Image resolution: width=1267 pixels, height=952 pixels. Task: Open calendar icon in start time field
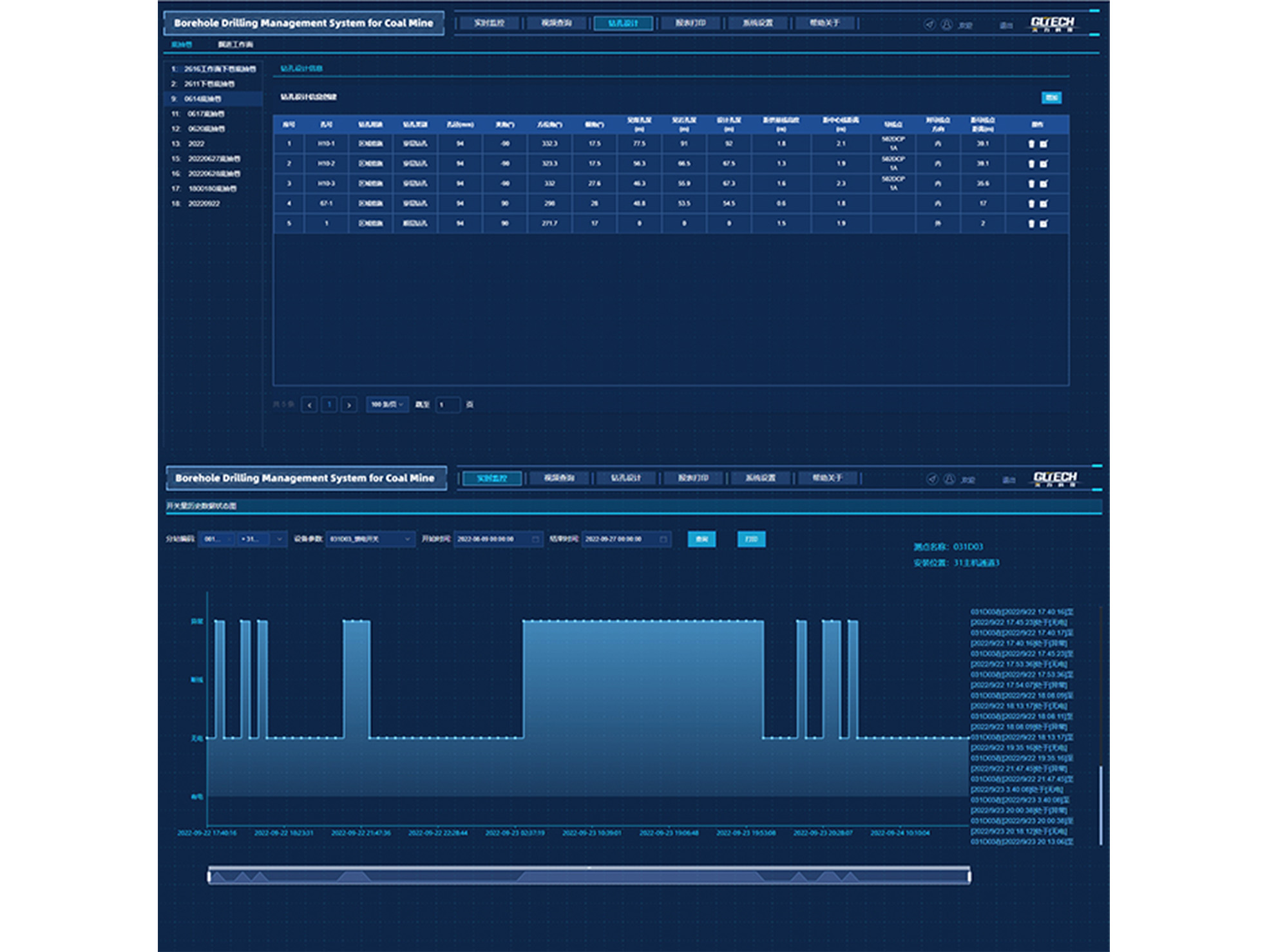[x=535, y=539]
